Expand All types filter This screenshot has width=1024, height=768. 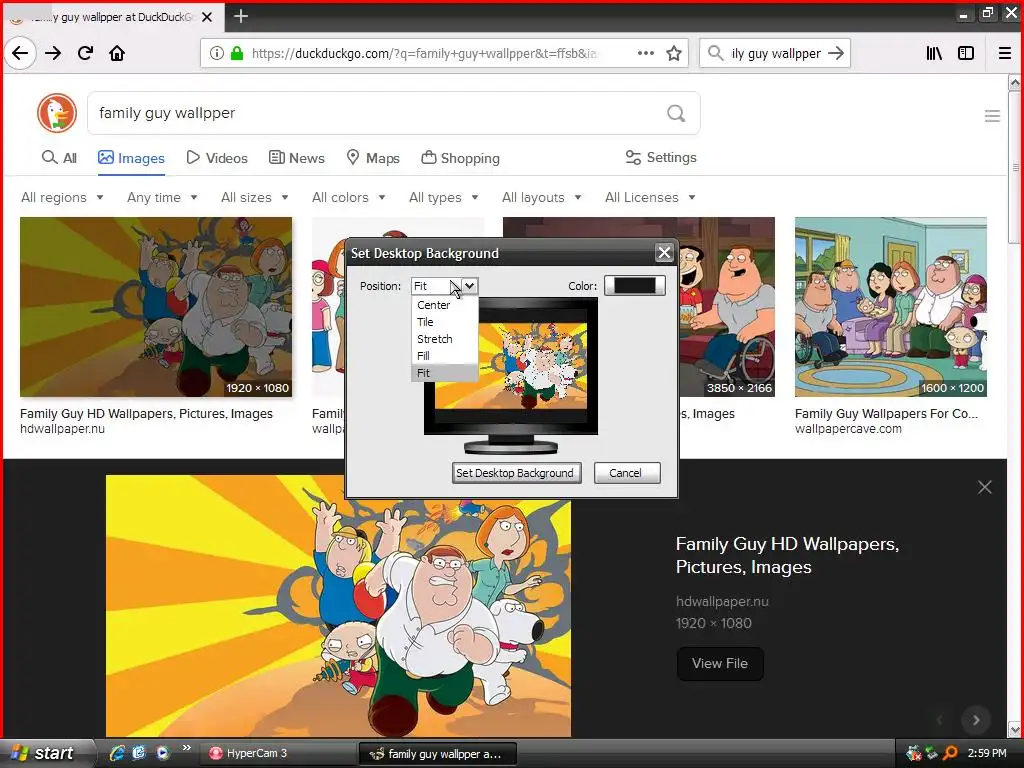coord(444,197)
